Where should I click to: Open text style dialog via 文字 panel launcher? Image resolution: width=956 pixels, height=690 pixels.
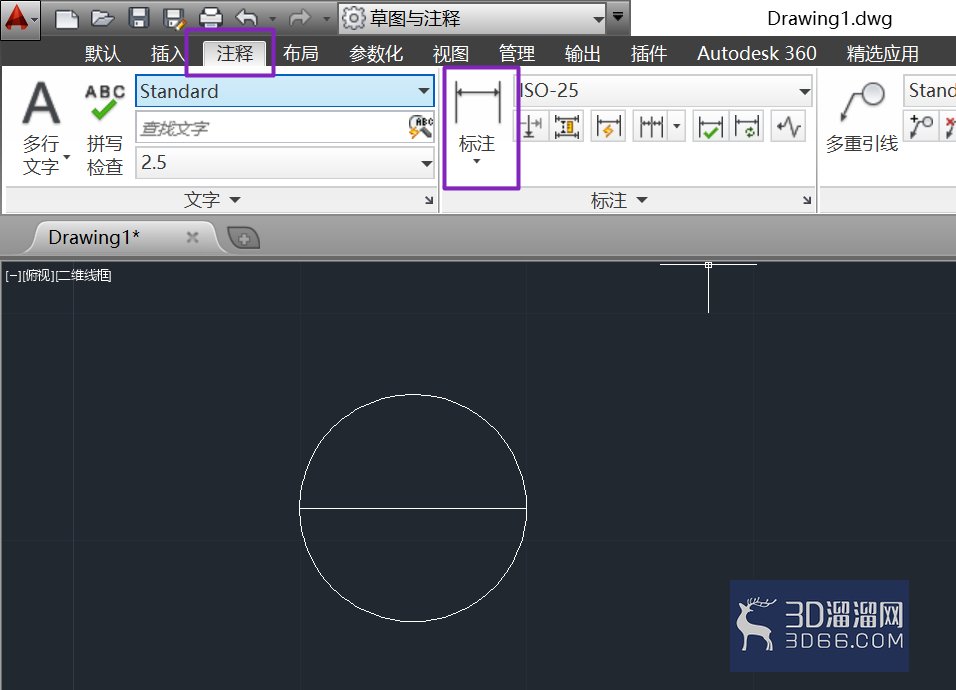(x=429, y=200)
